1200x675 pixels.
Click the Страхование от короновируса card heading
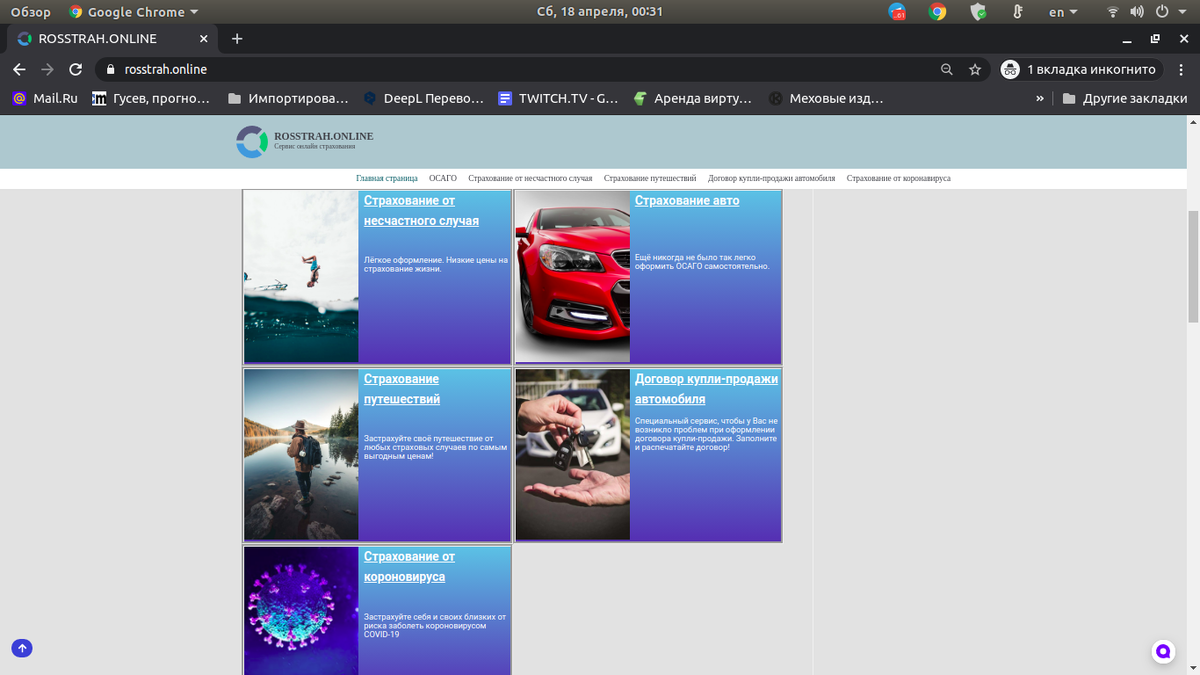click(x=409, y=567)
